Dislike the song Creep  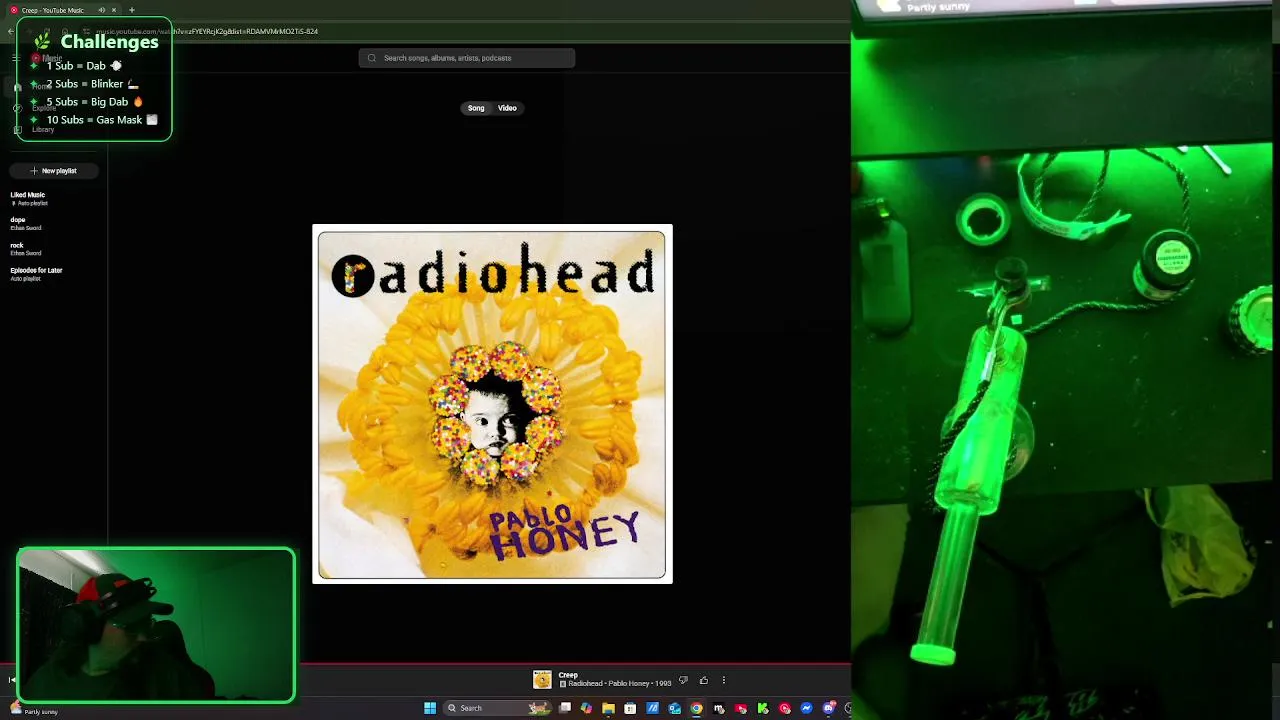pos(683,680)
